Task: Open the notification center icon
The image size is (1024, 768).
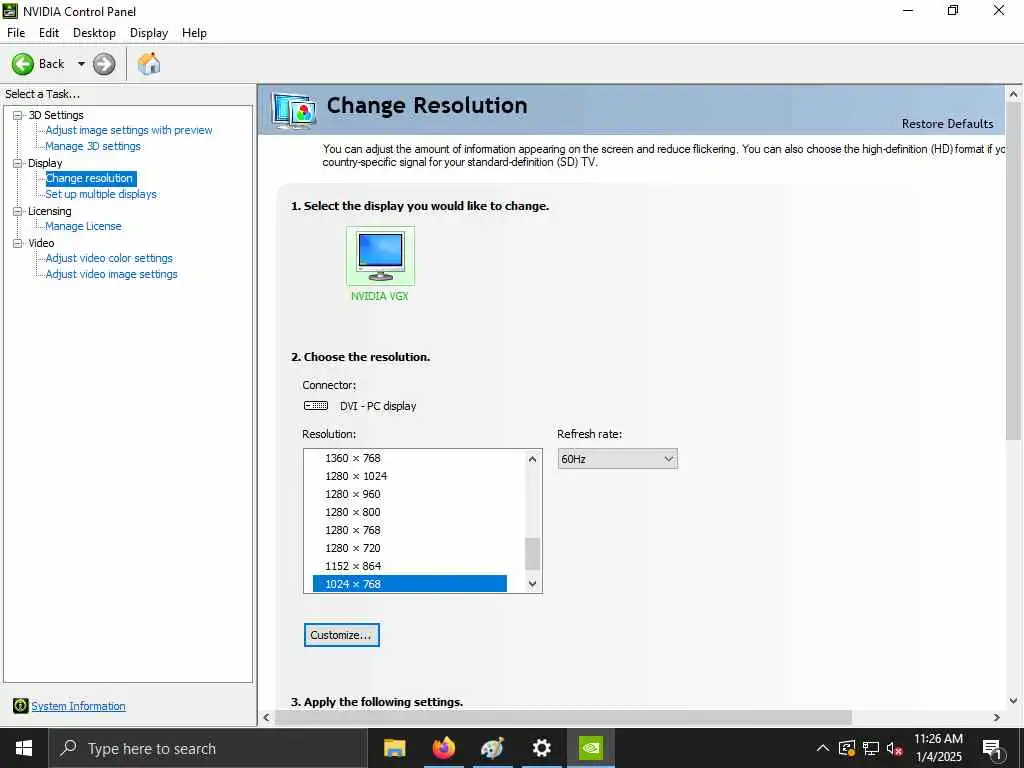Action: (x=993, y=749)
